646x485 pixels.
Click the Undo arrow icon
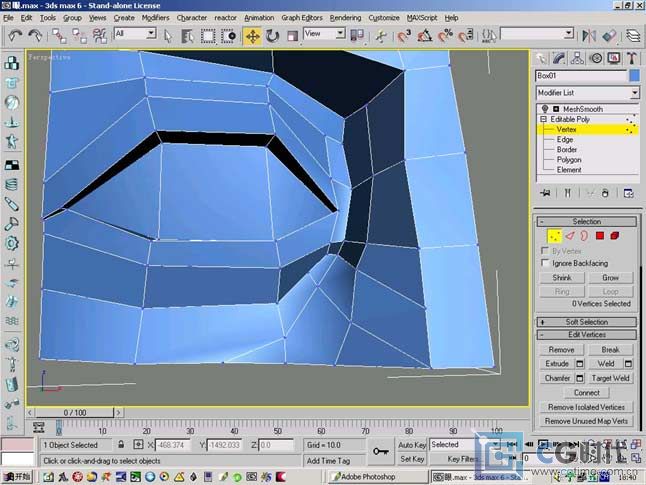tap(15, 36)
